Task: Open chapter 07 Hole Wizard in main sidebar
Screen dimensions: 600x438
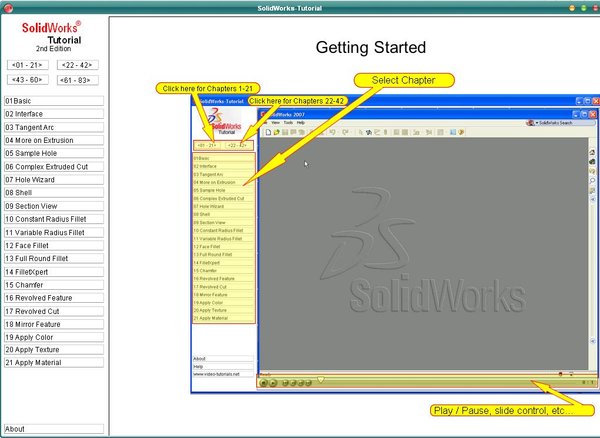Action: [53, 179]
